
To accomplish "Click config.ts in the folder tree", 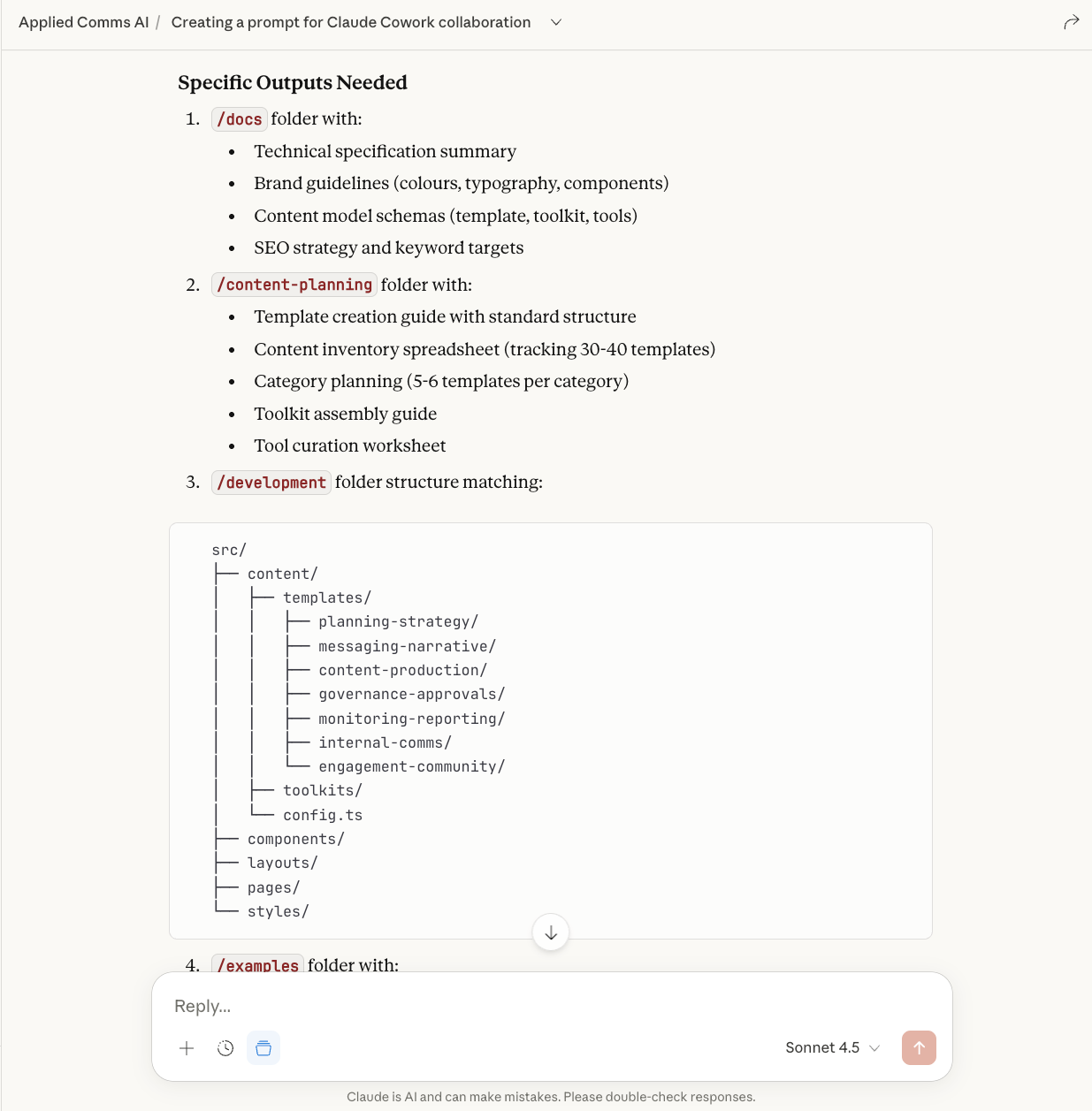I will [323, 815].
